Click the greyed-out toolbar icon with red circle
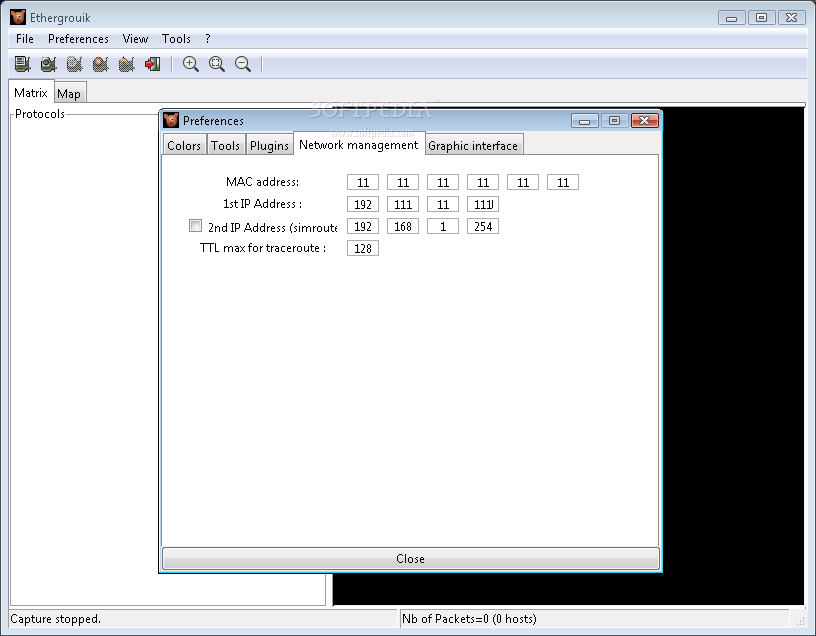This screenshot has height=636, width=816. pyautogui.click(x=100, y=64)
